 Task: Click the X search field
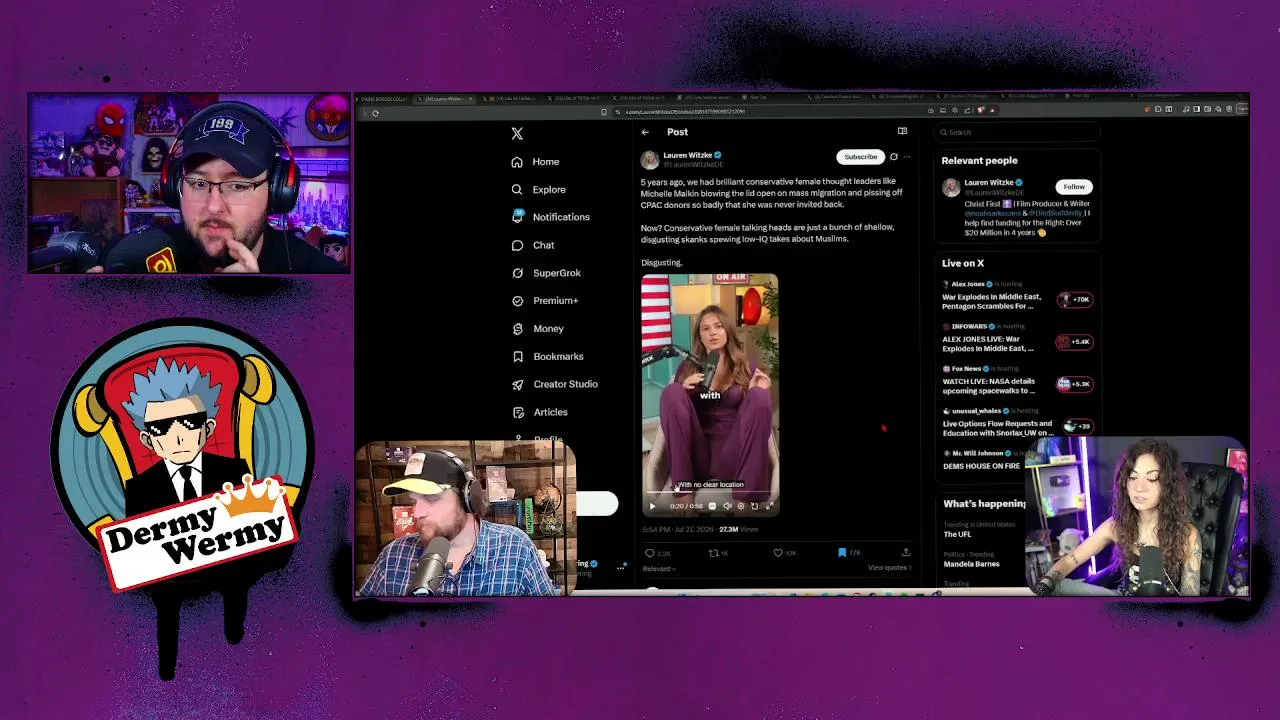[1017, 132]
